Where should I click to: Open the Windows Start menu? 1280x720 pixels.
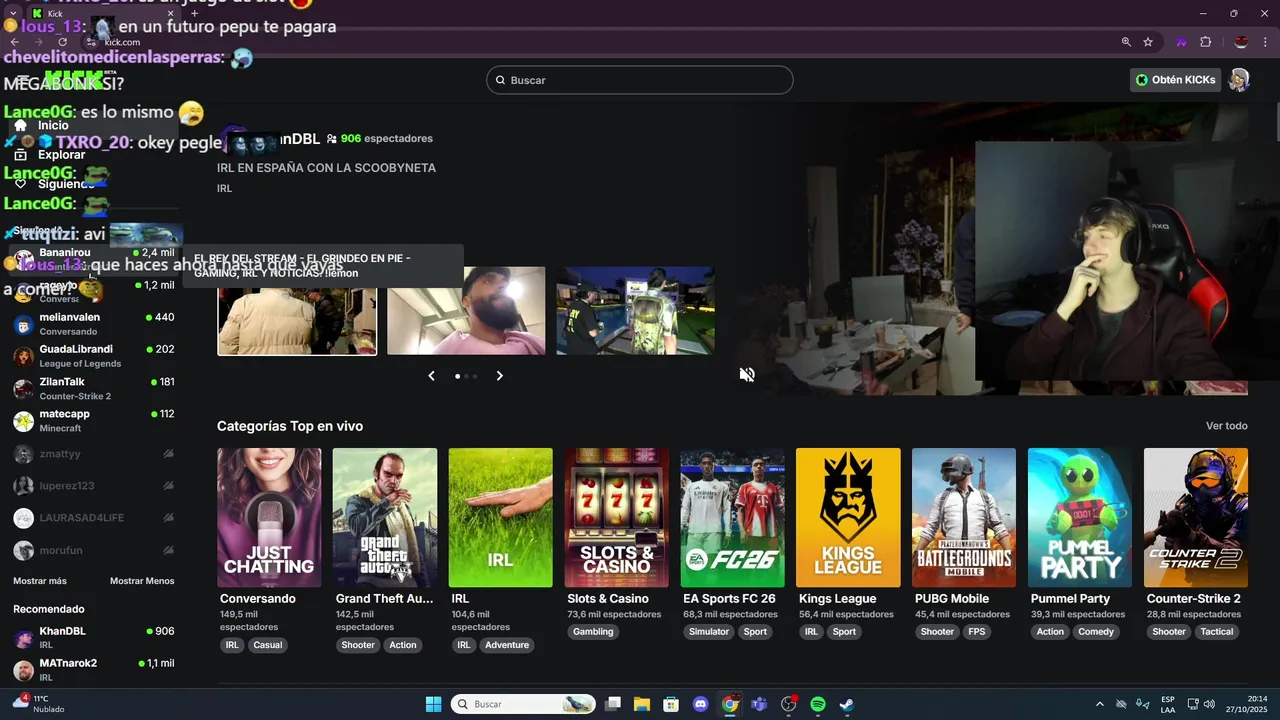433,704
